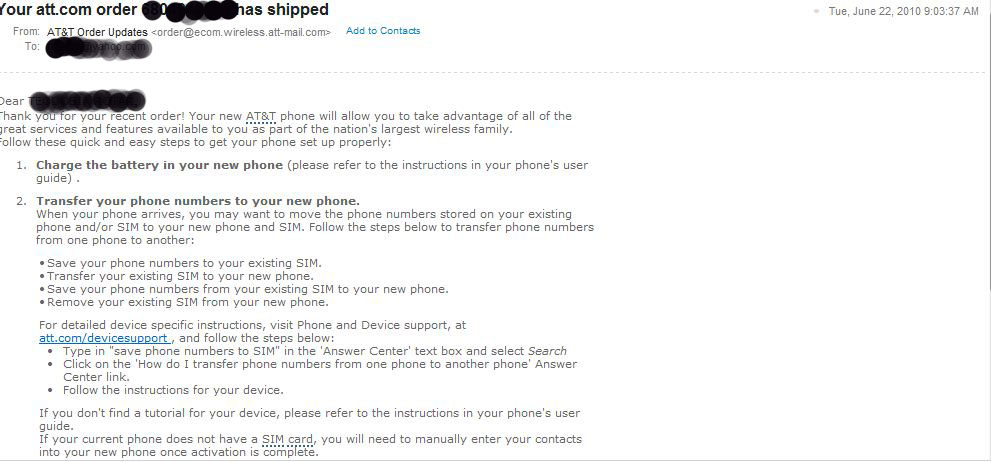Click the 'Charge the battery in your new phone' heading

click(x=159, y=165)
